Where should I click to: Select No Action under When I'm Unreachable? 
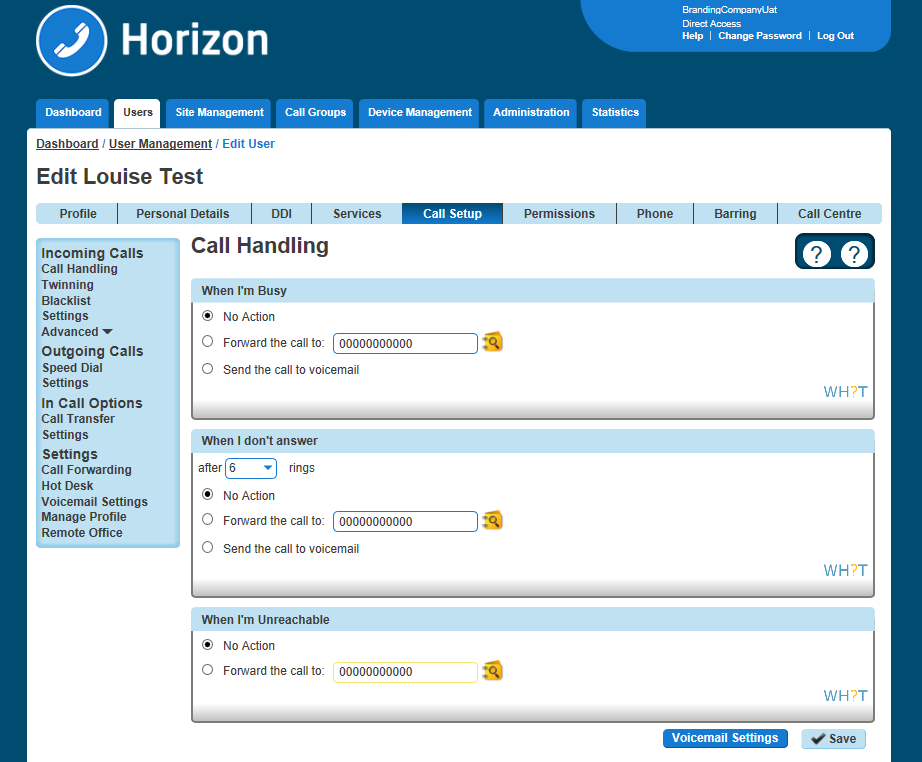click(x=208, y=644)
